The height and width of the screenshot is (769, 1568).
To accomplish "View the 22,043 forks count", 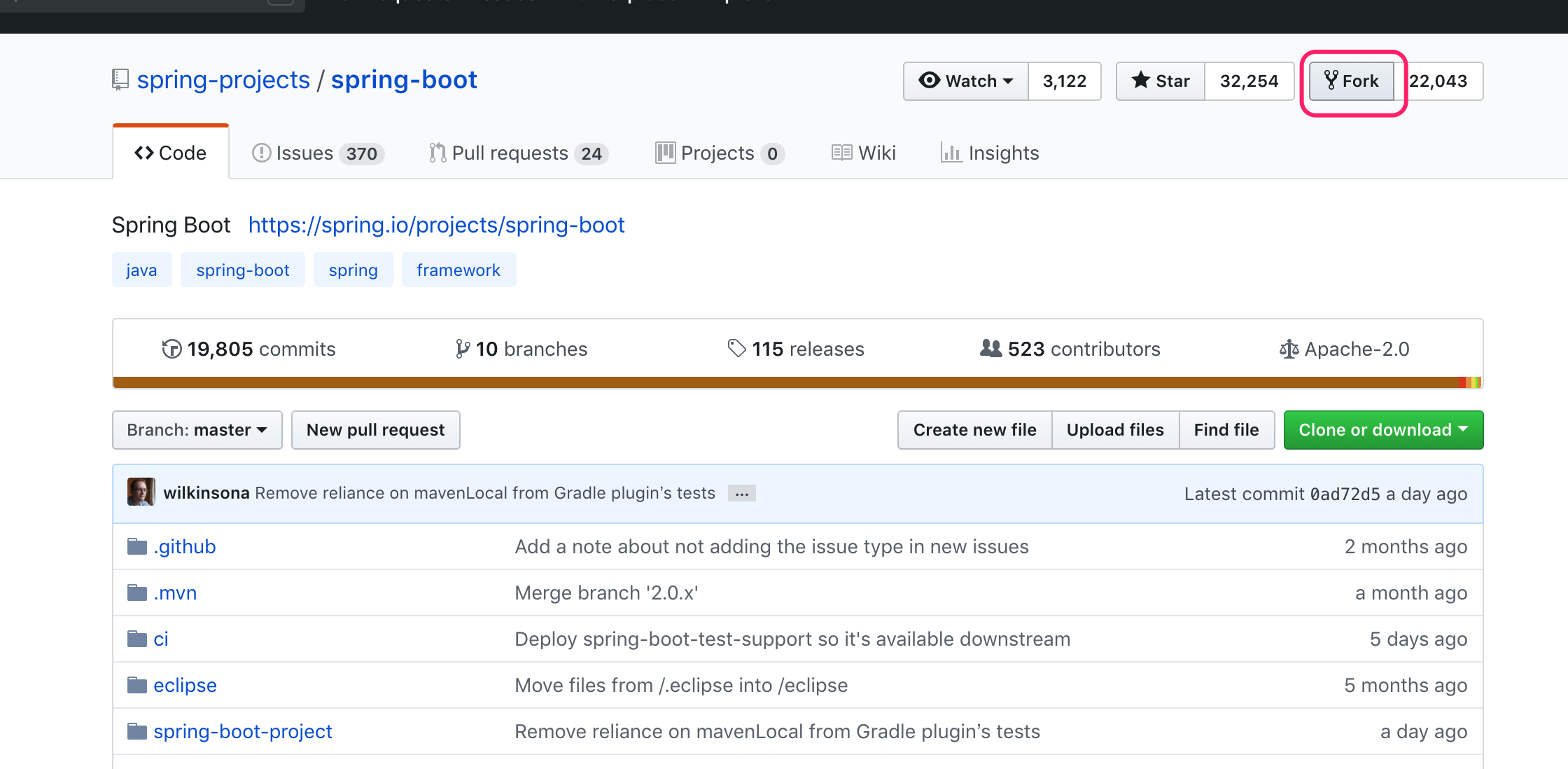I will tap(1438, 81).
